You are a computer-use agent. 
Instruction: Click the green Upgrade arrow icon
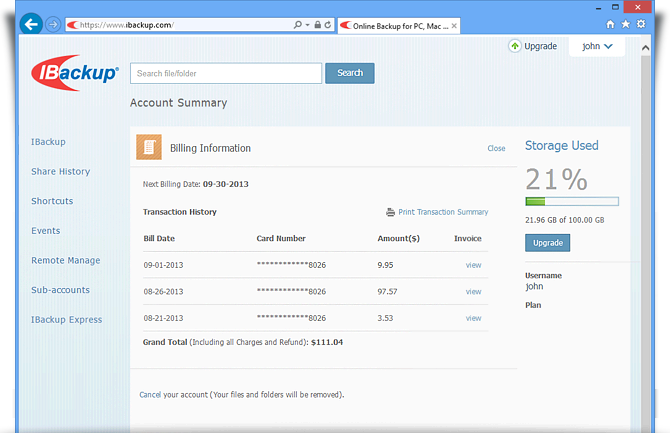515,46
